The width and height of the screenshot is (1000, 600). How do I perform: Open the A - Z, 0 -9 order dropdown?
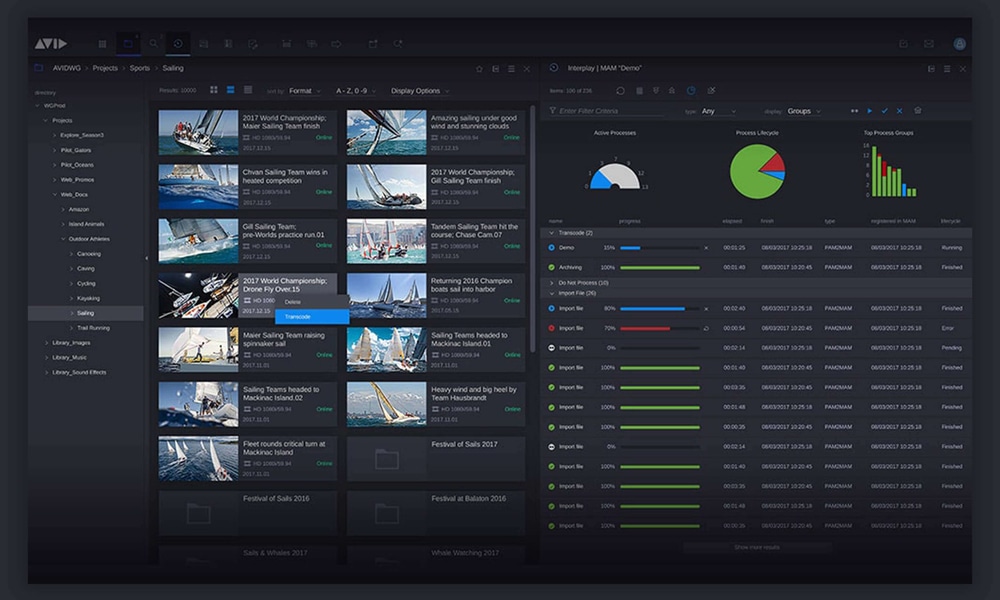[356, 91]
